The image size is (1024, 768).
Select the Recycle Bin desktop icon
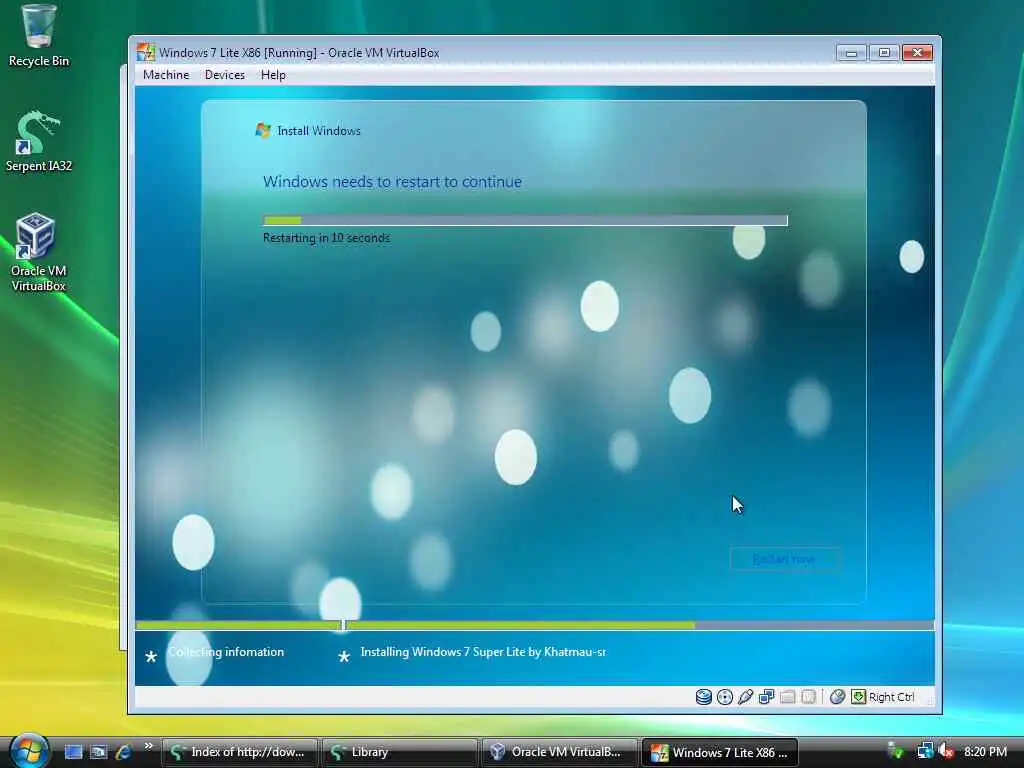39,36
